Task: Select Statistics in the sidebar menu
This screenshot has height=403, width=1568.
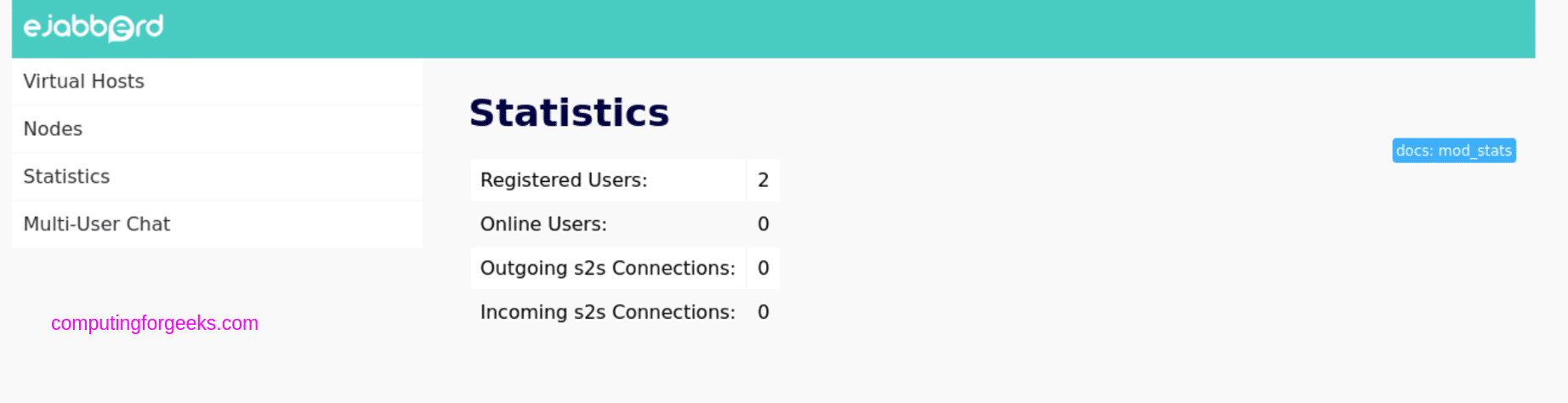Action: 217,177
